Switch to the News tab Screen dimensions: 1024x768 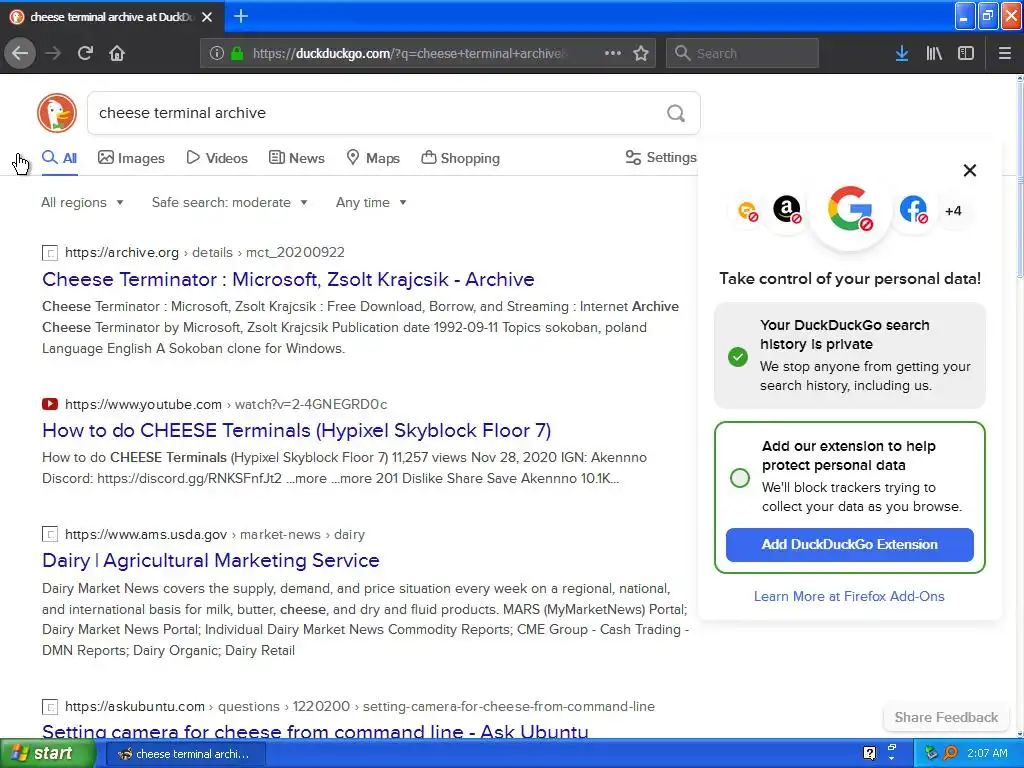pyautogui.click(x=296, y=158)
